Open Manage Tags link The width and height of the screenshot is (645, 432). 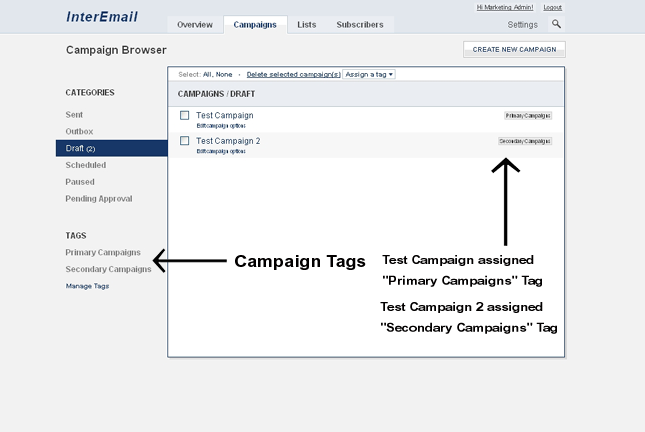point(87,286)
